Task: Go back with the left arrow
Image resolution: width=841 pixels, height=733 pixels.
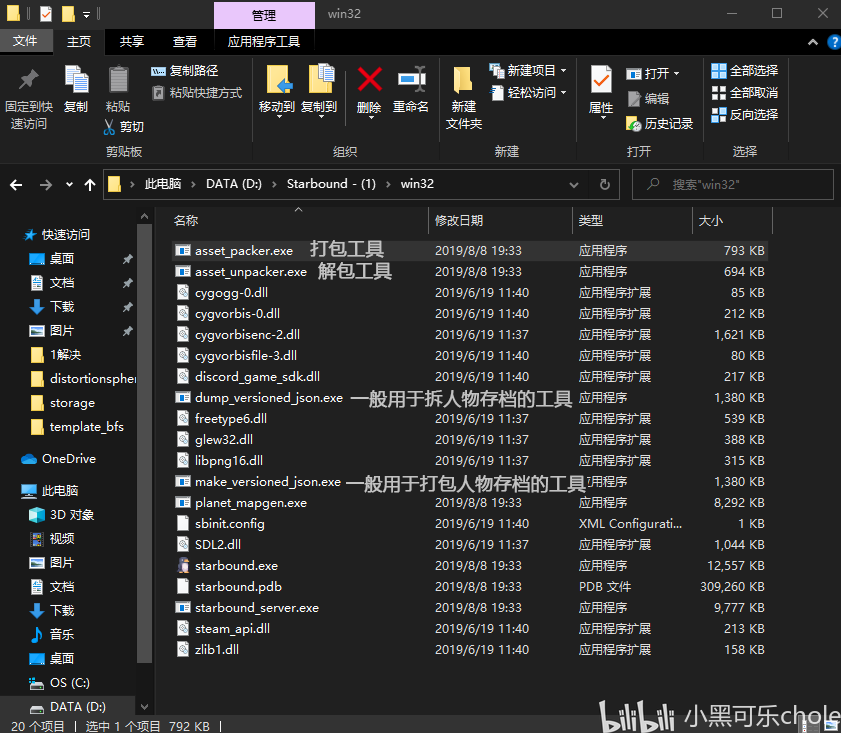Action: click(x=16, y=185)
